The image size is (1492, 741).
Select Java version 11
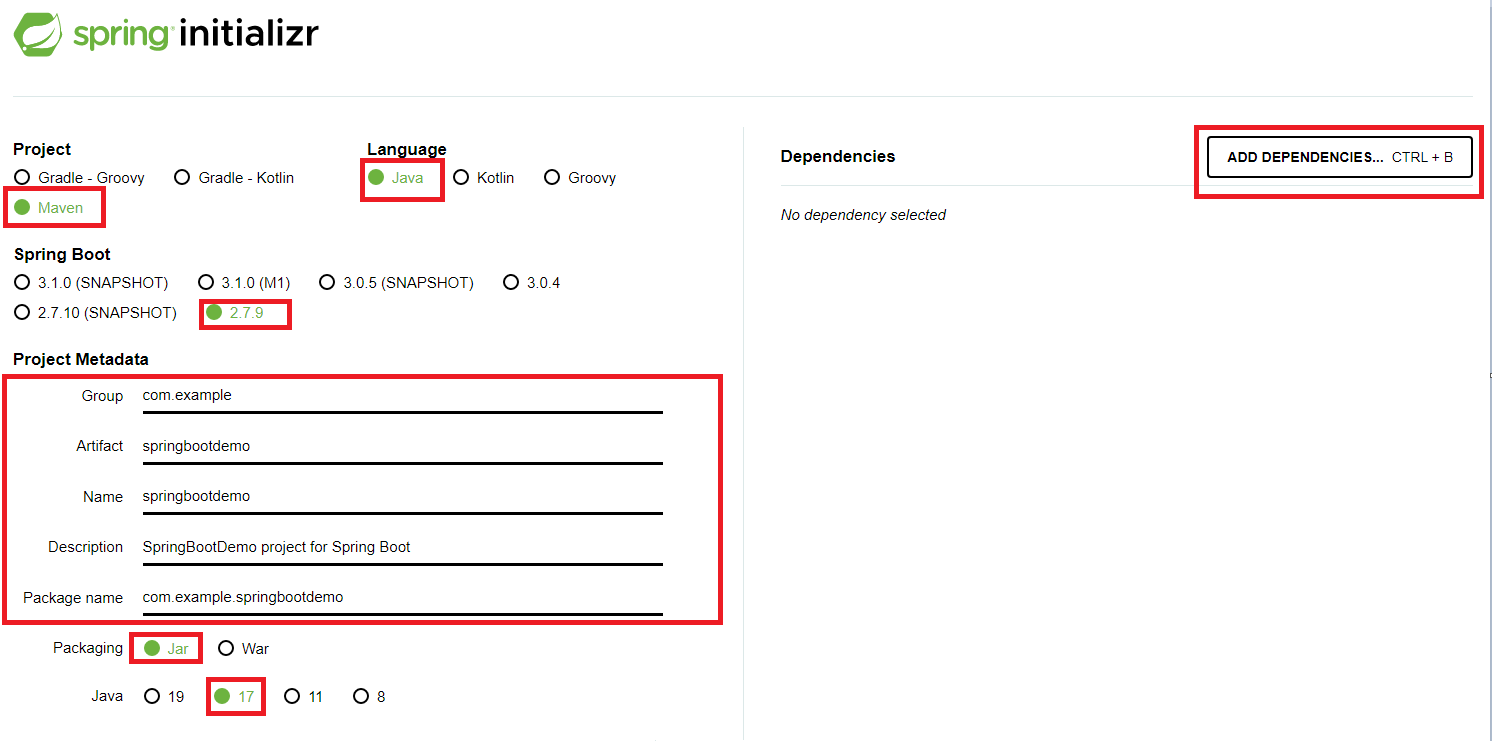click(x=304, y=697)
